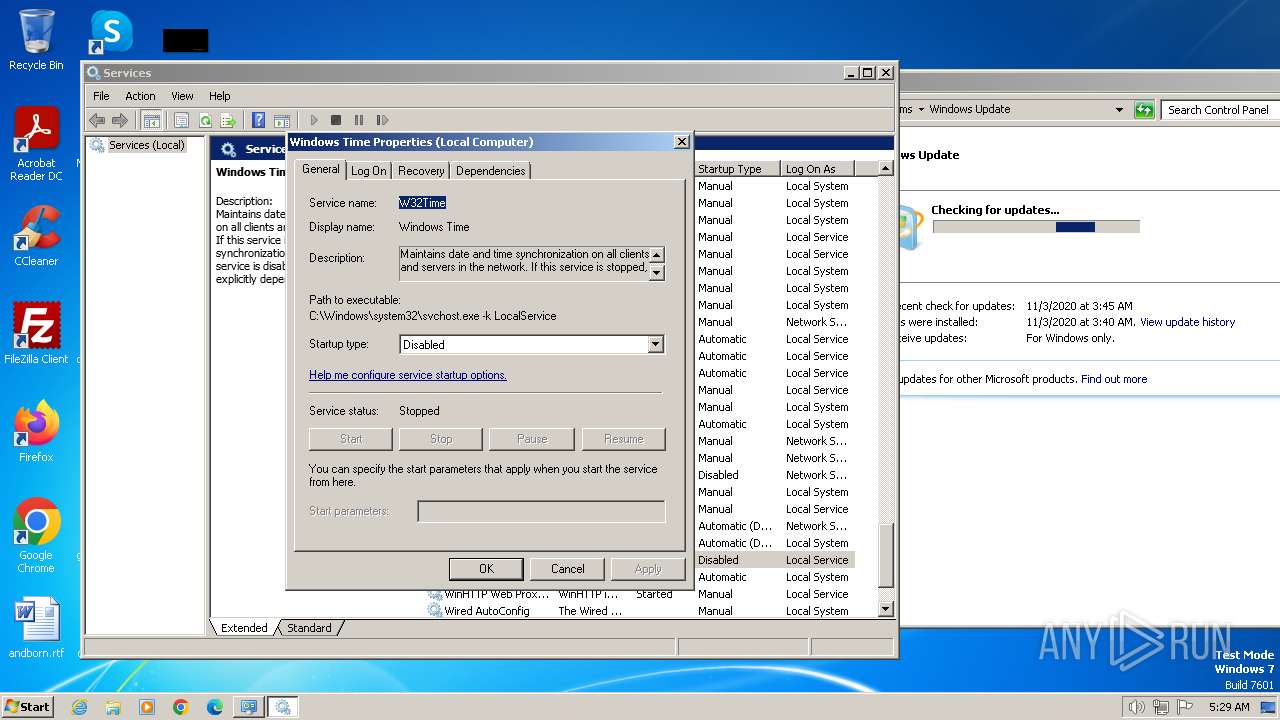Toggle the Show/Hide Action Pane toolbar icon
Viewport: 1280px width, 720px height.
(x=282, y=120)
